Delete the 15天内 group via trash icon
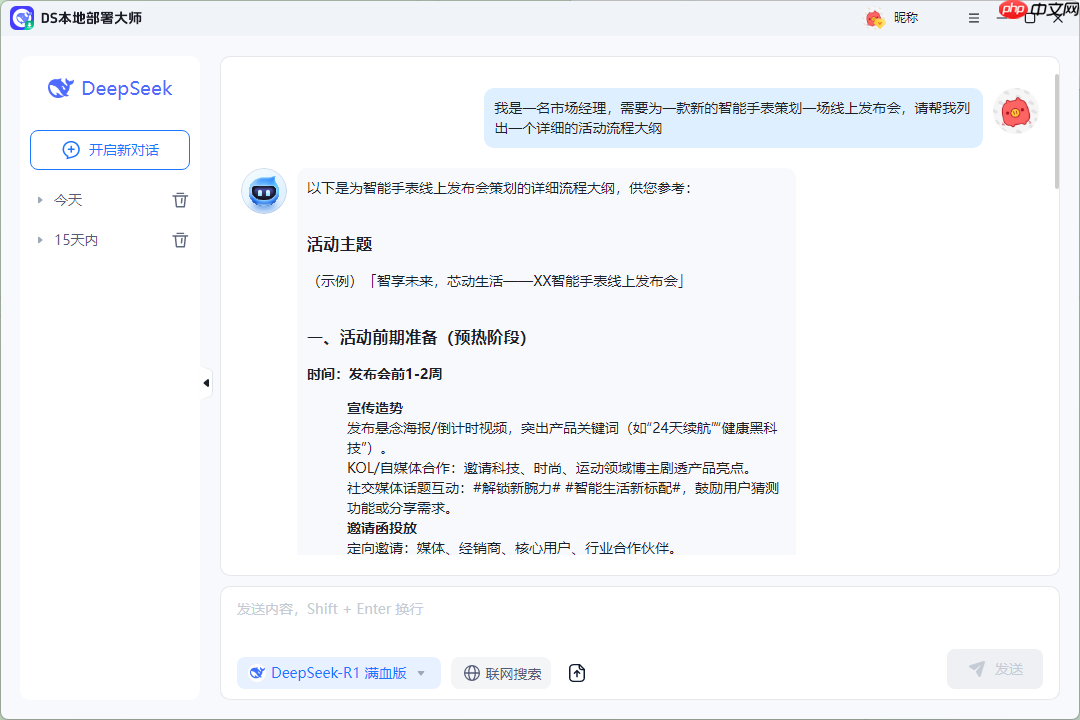Image resolution: width=1080 pixels, height=720 pixels. coord(180,239)
